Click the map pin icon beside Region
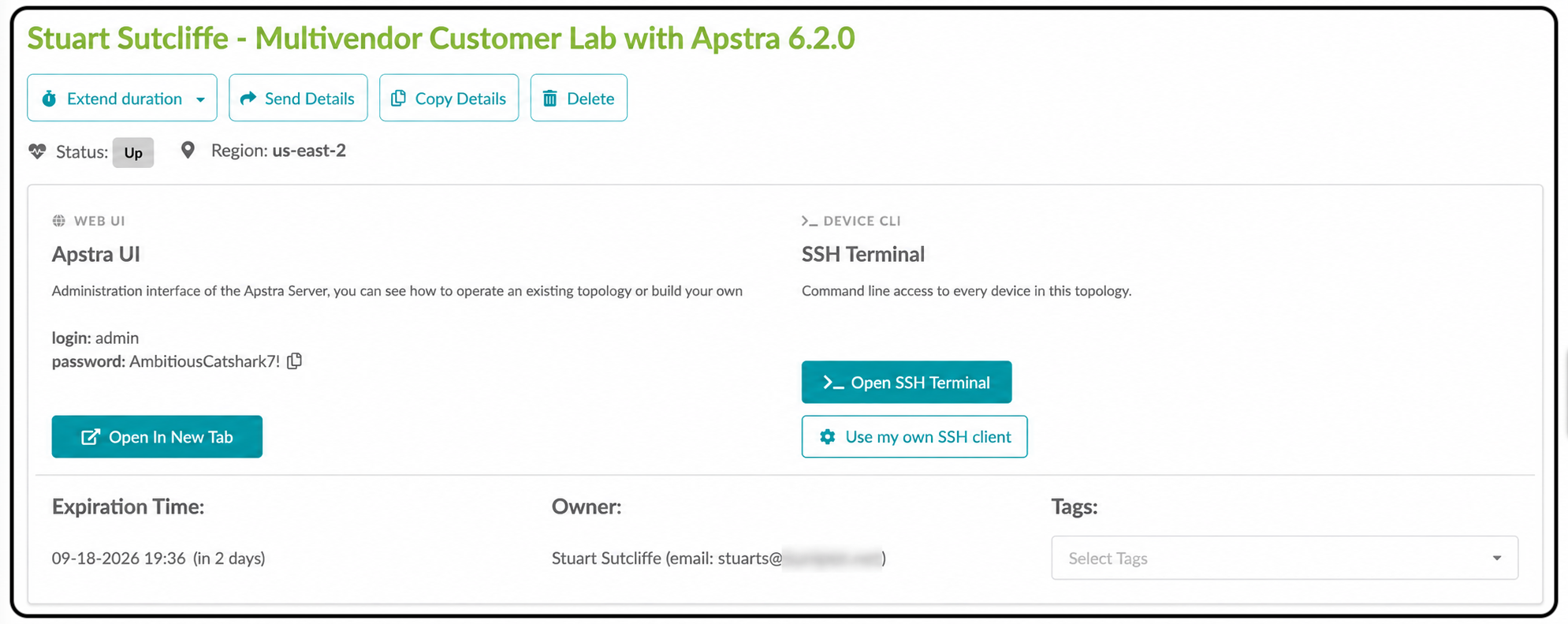This screenshot has width=1568, height=624. pos(188,150)
